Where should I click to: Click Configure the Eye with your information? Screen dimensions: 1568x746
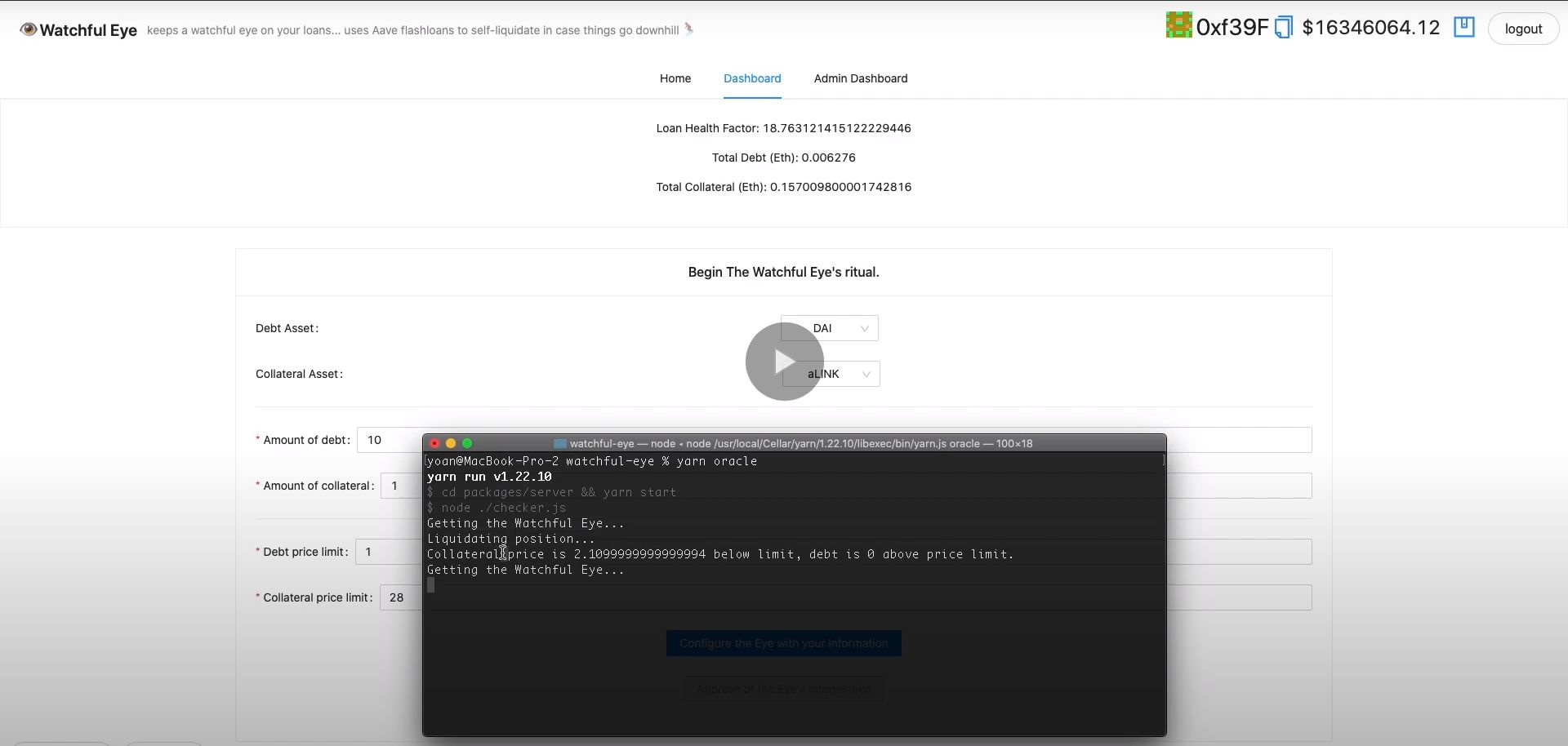click(x=784, y=643)
